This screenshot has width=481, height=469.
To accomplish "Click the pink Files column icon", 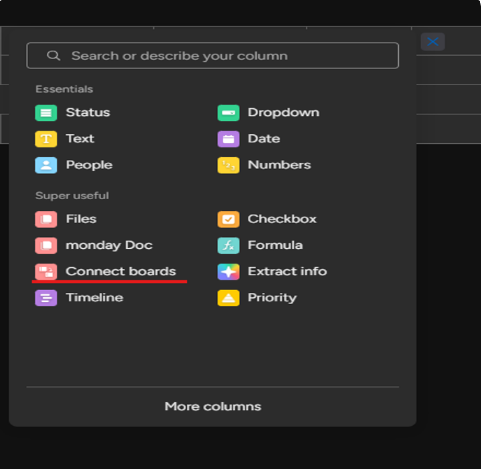I will [x=46, y=219].
